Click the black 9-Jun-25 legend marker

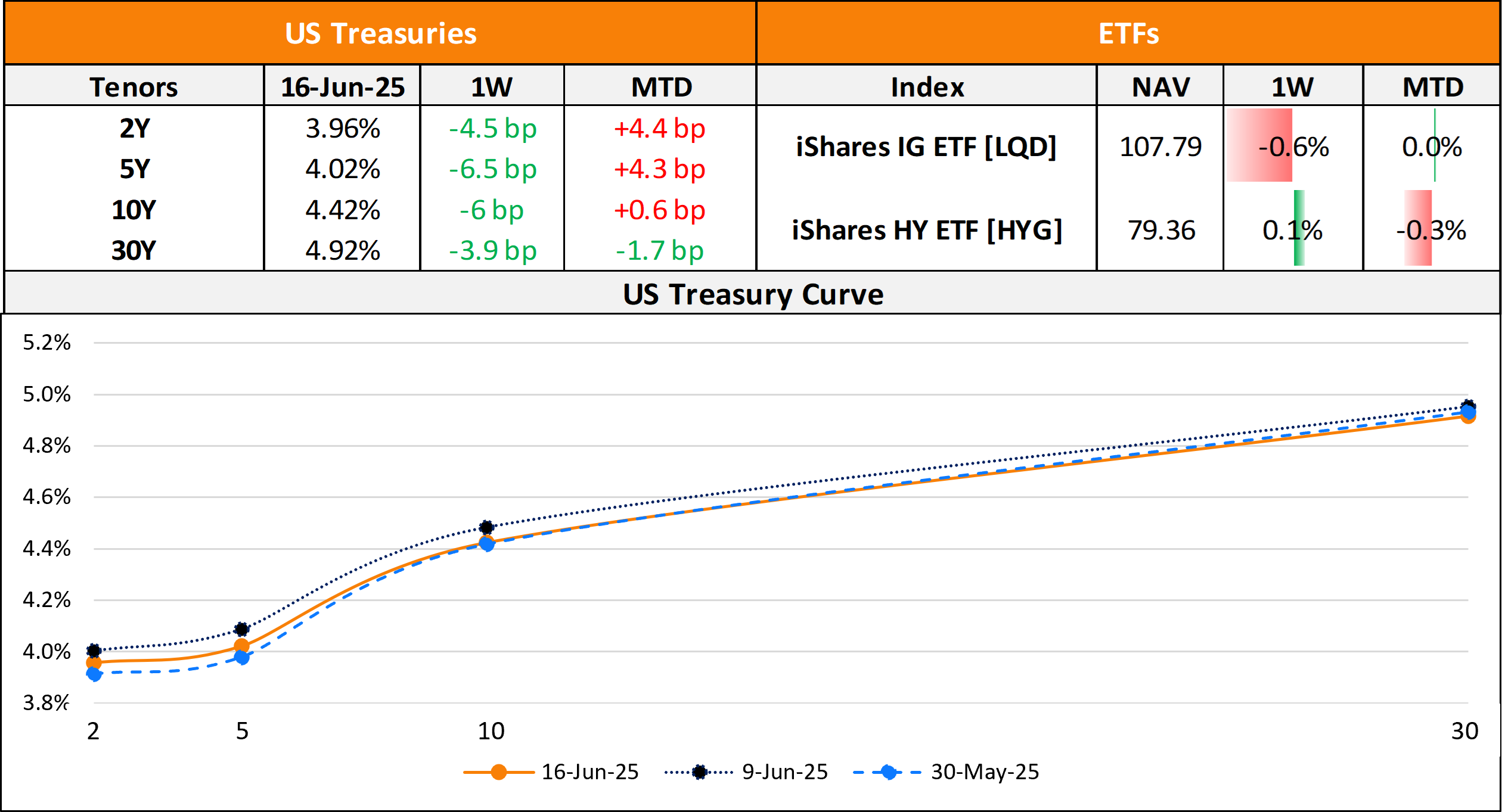(x=699, y=772)
